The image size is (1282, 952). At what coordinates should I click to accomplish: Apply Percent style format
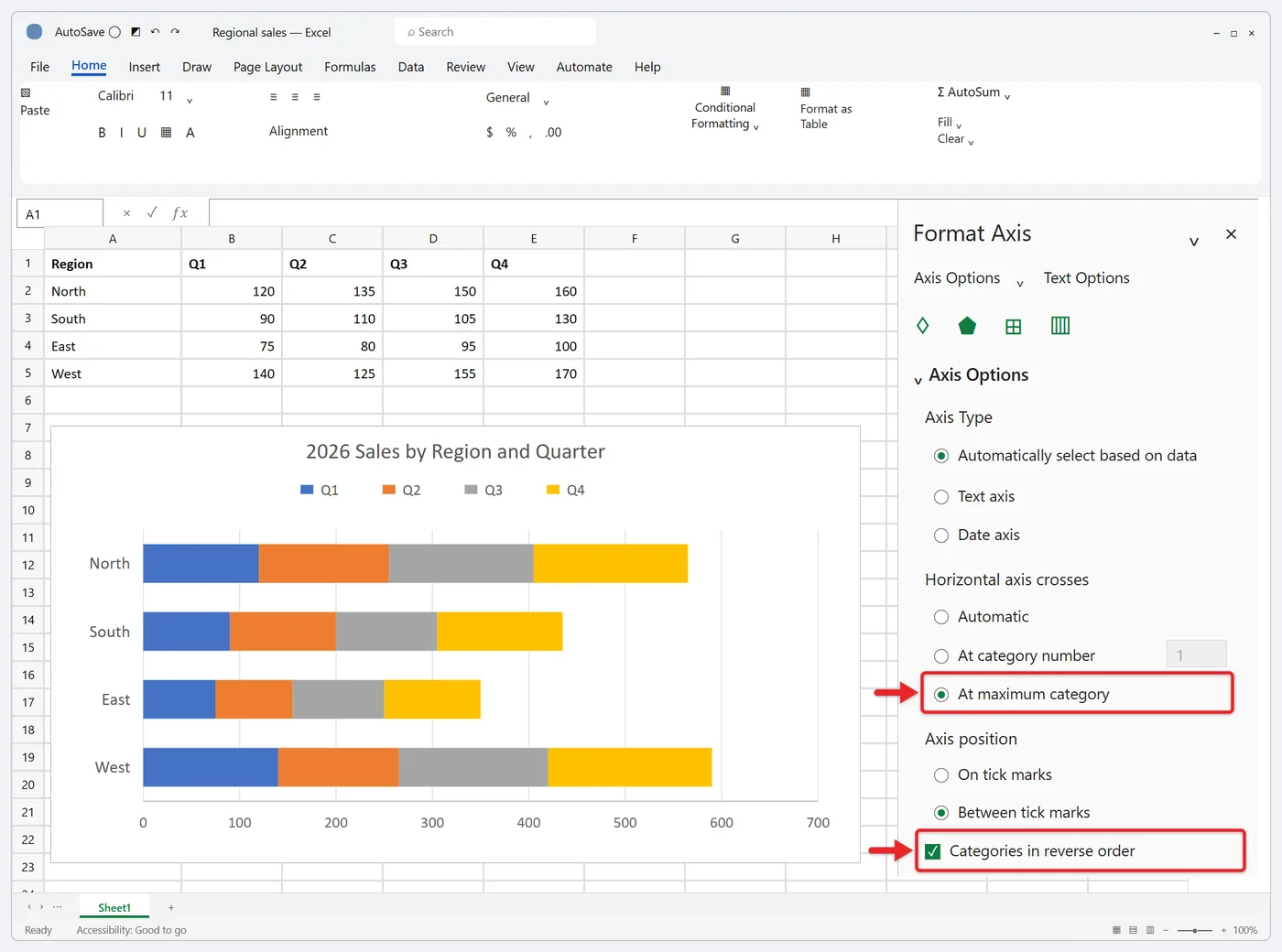click(511, 133)
